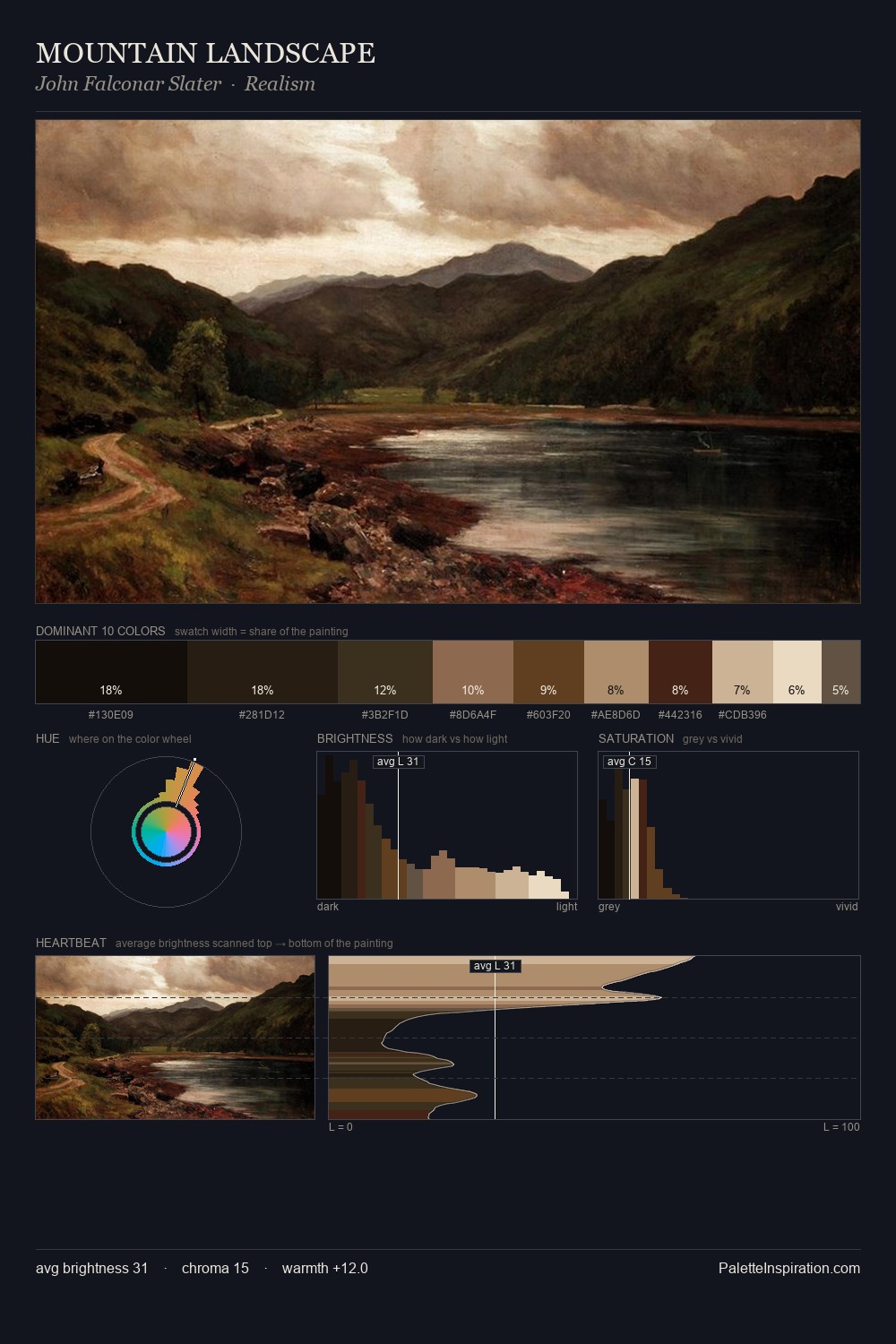
Task: Click the 'vivid' axis label under saturation
Action: [x=847, y=907]
